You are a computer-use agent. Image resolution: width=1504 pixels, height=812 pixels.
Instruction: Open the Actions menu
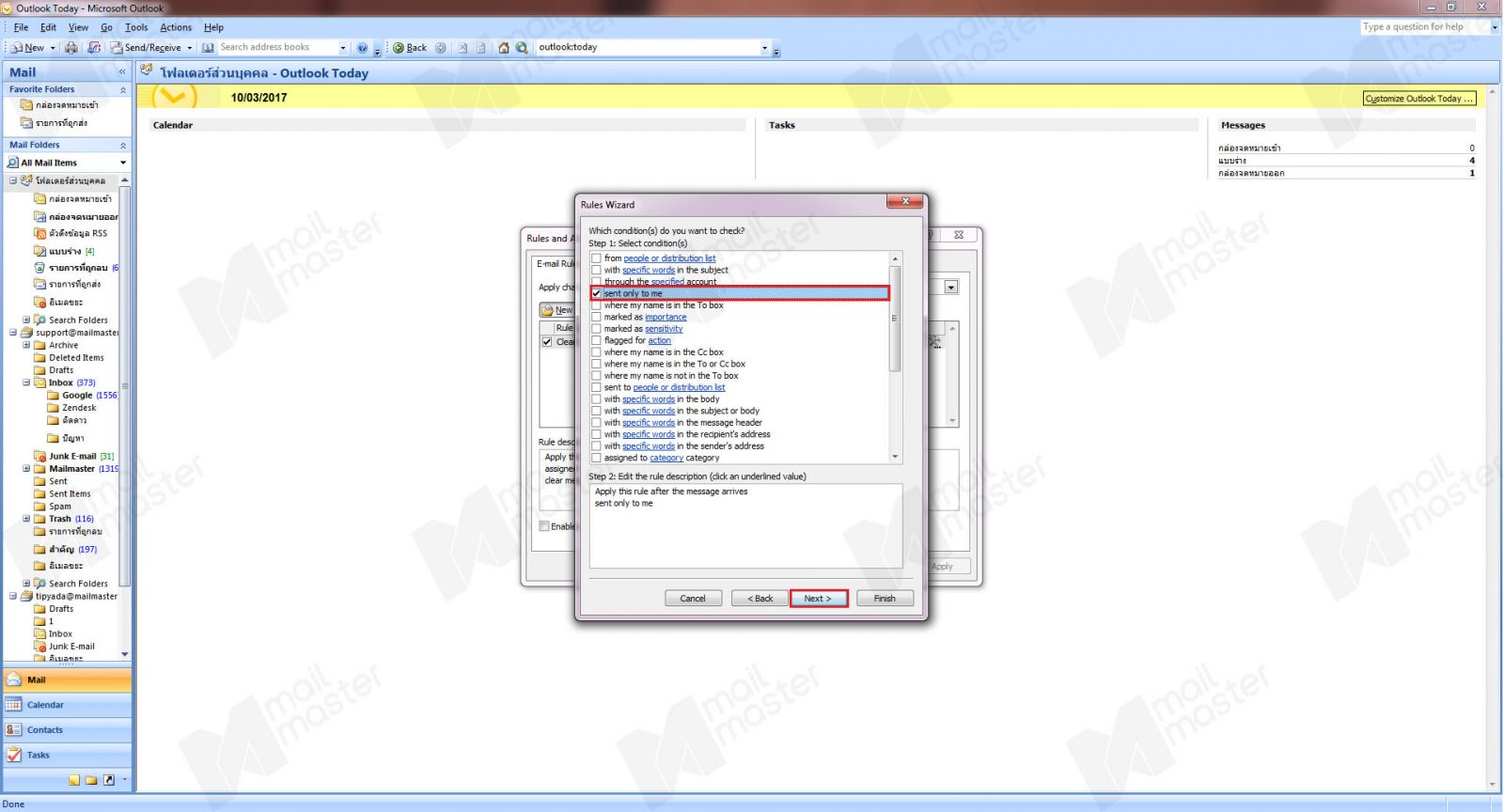(176, 27)
